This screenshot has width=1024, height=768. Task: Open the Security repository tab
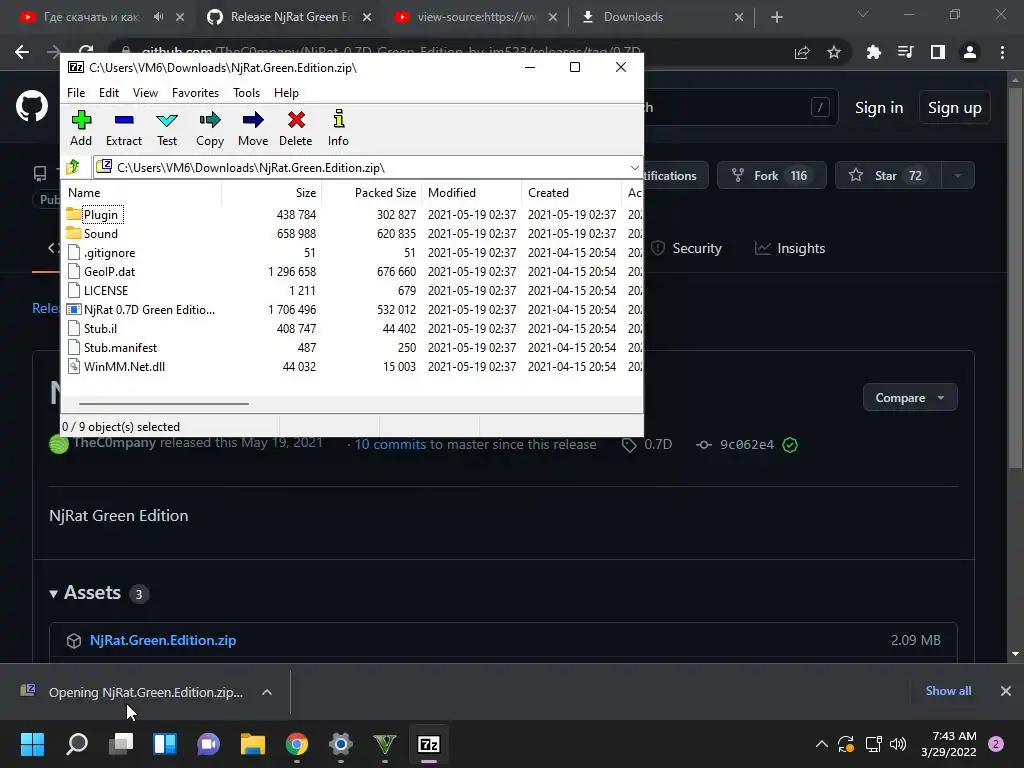[x=686, y=248]
